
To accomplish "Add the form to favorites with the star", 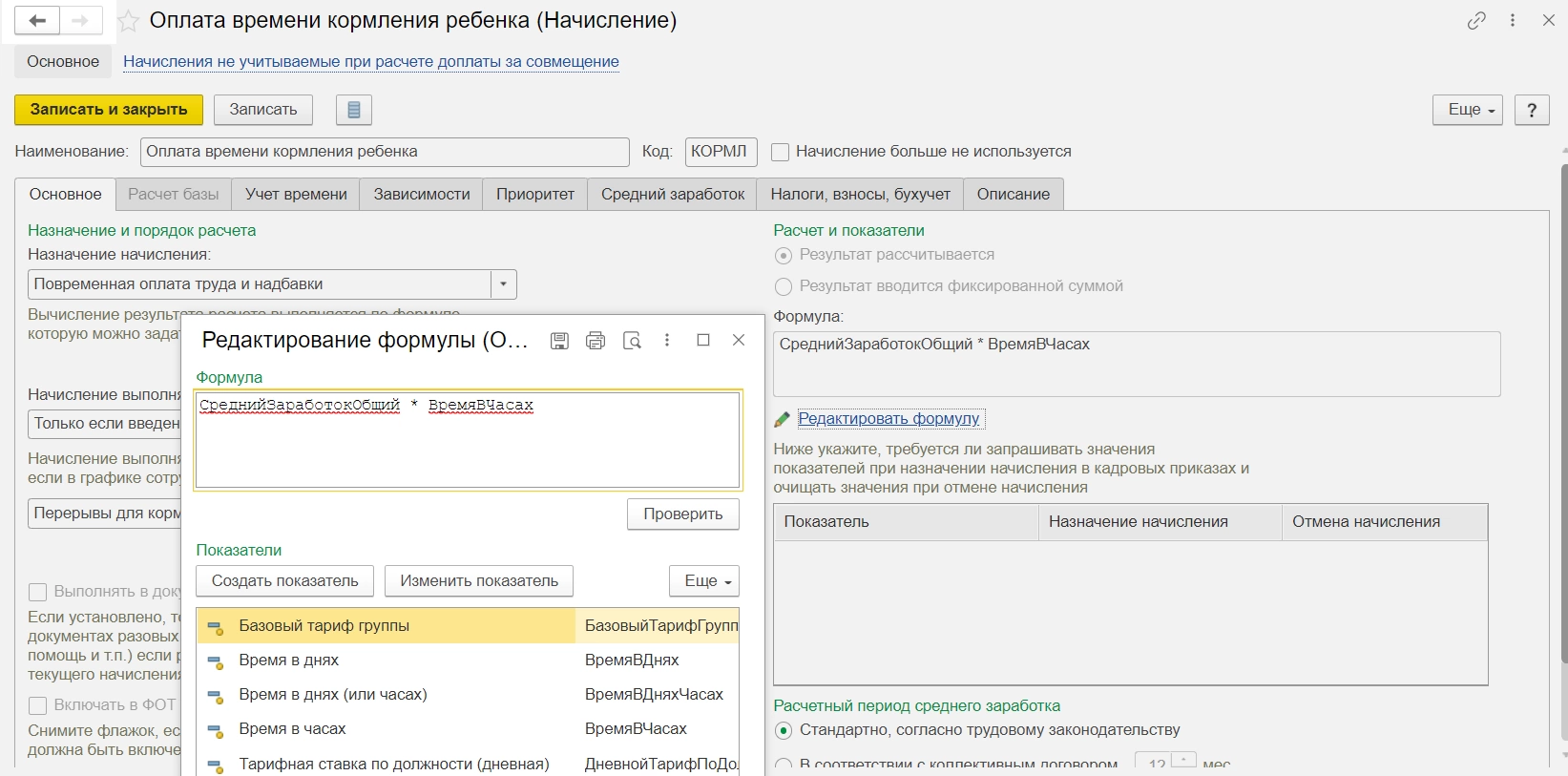I will click(x=128, y=21).
